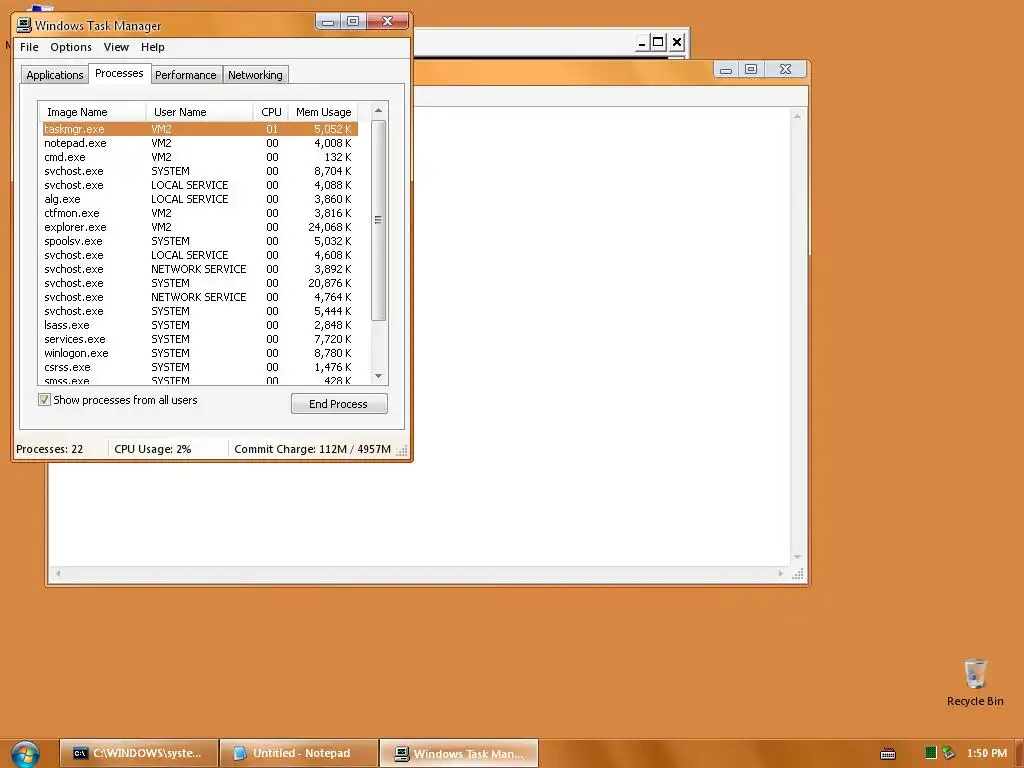Maximize the Windows Task Manager window
This screenshot has height=768, width=1024.
point(353,22)
